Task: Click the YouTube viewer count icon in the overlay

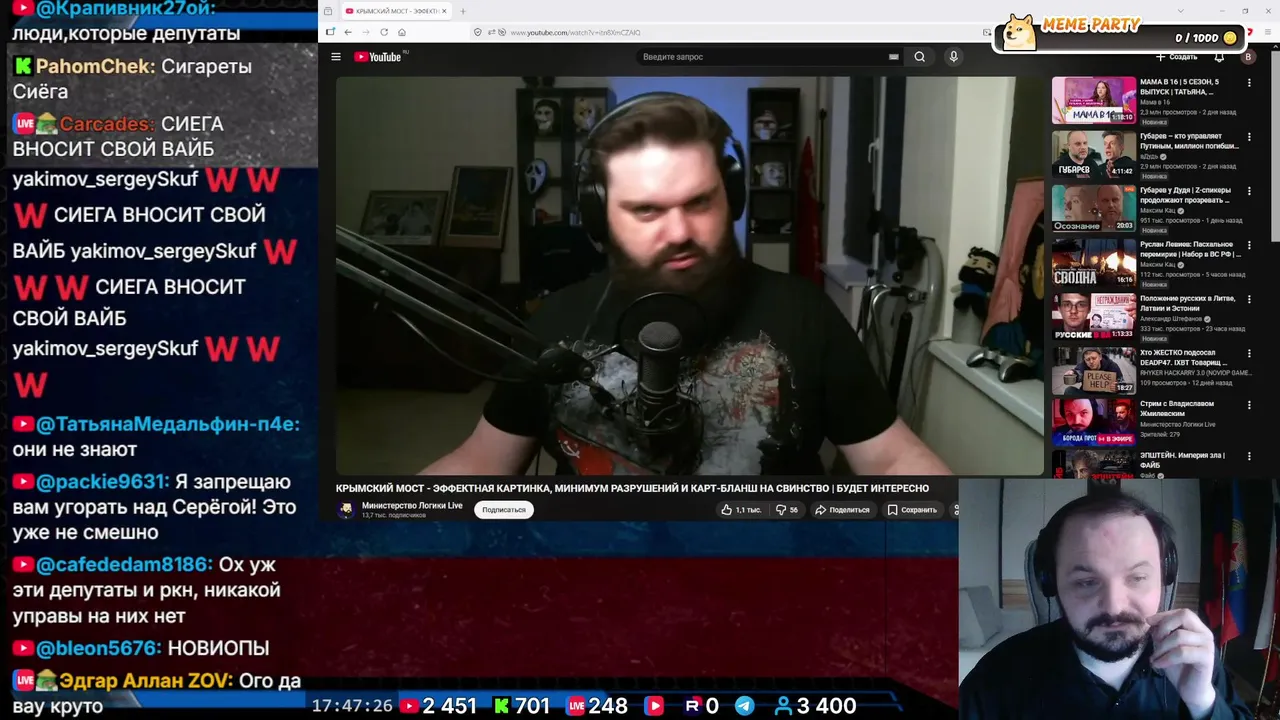Action: pos(409,706)
